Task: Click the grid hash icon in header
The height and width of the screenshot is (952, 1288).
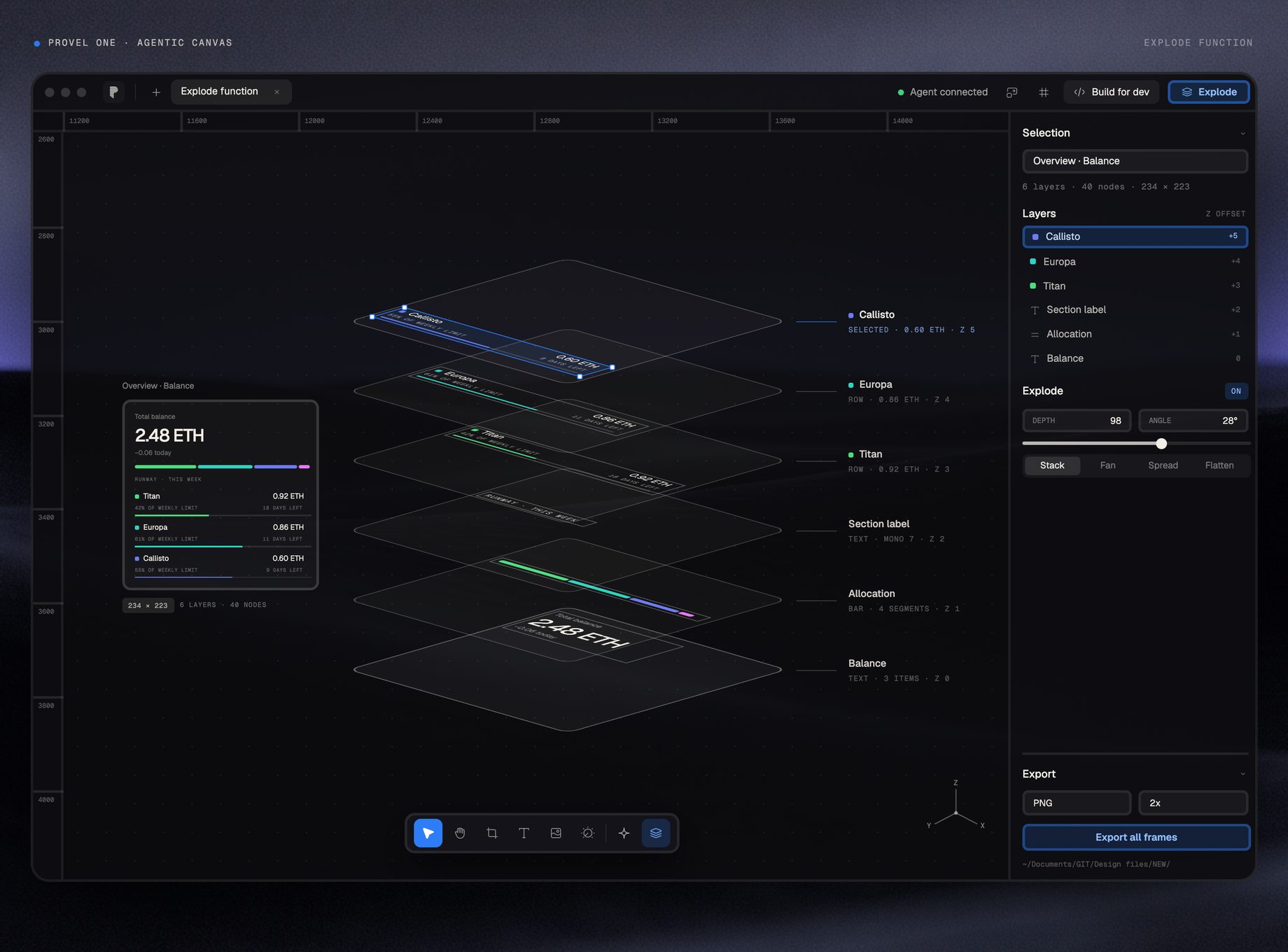Action: pyautogui.click(x=1044, y=92)
